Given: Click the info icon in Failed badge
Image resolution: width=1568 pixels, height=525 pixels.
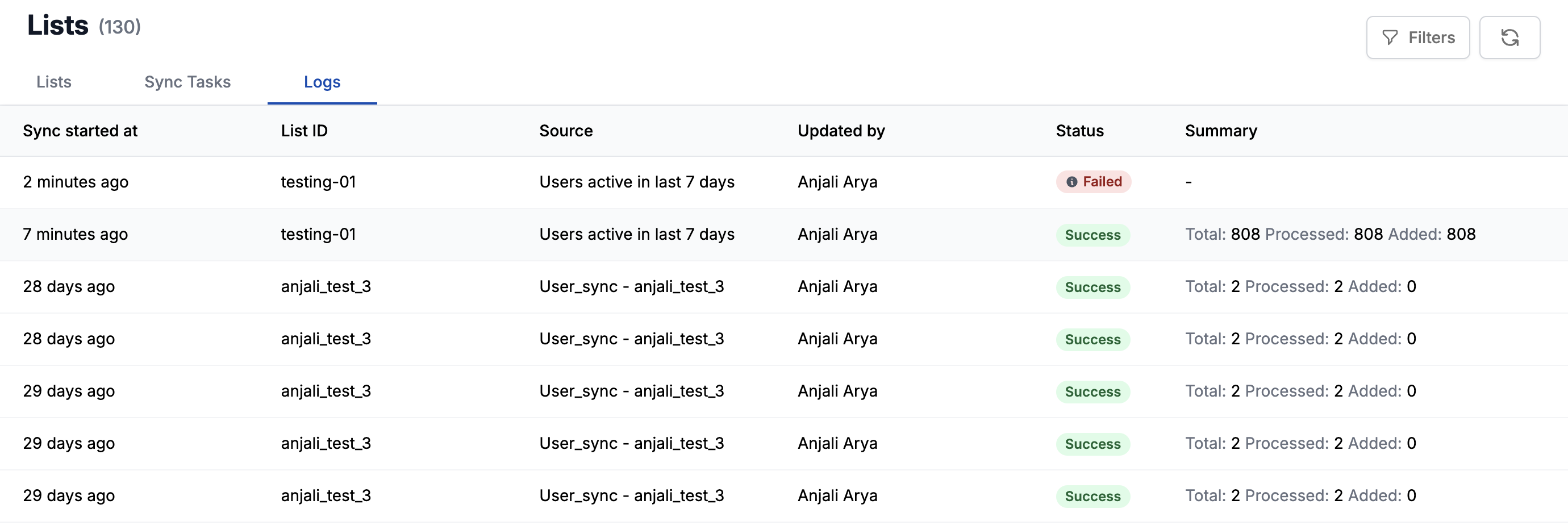Looking at the screenshot, I should [x=1071, y=182].
